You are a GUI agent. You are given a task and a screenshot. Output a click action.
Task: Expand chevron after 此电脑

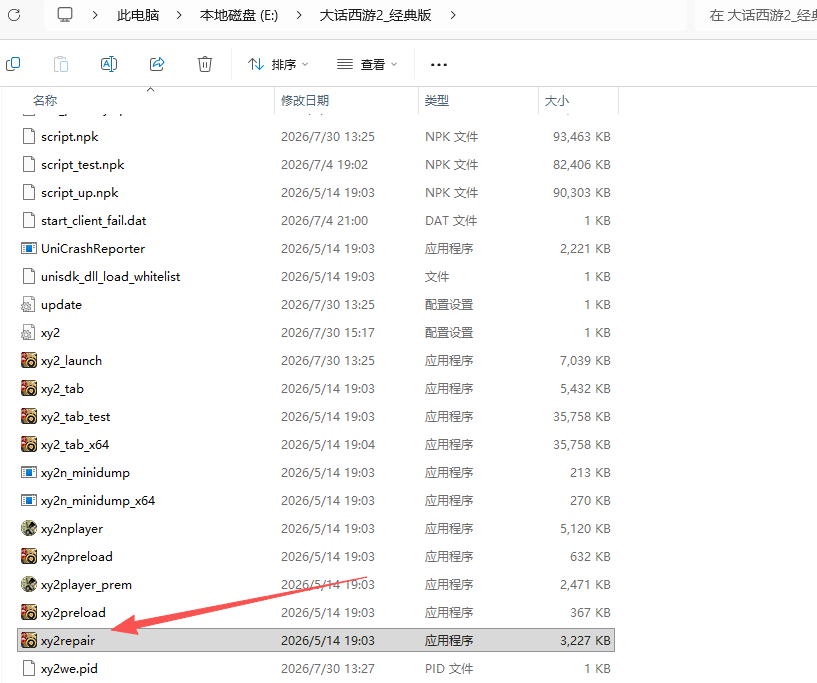point(179,15)
